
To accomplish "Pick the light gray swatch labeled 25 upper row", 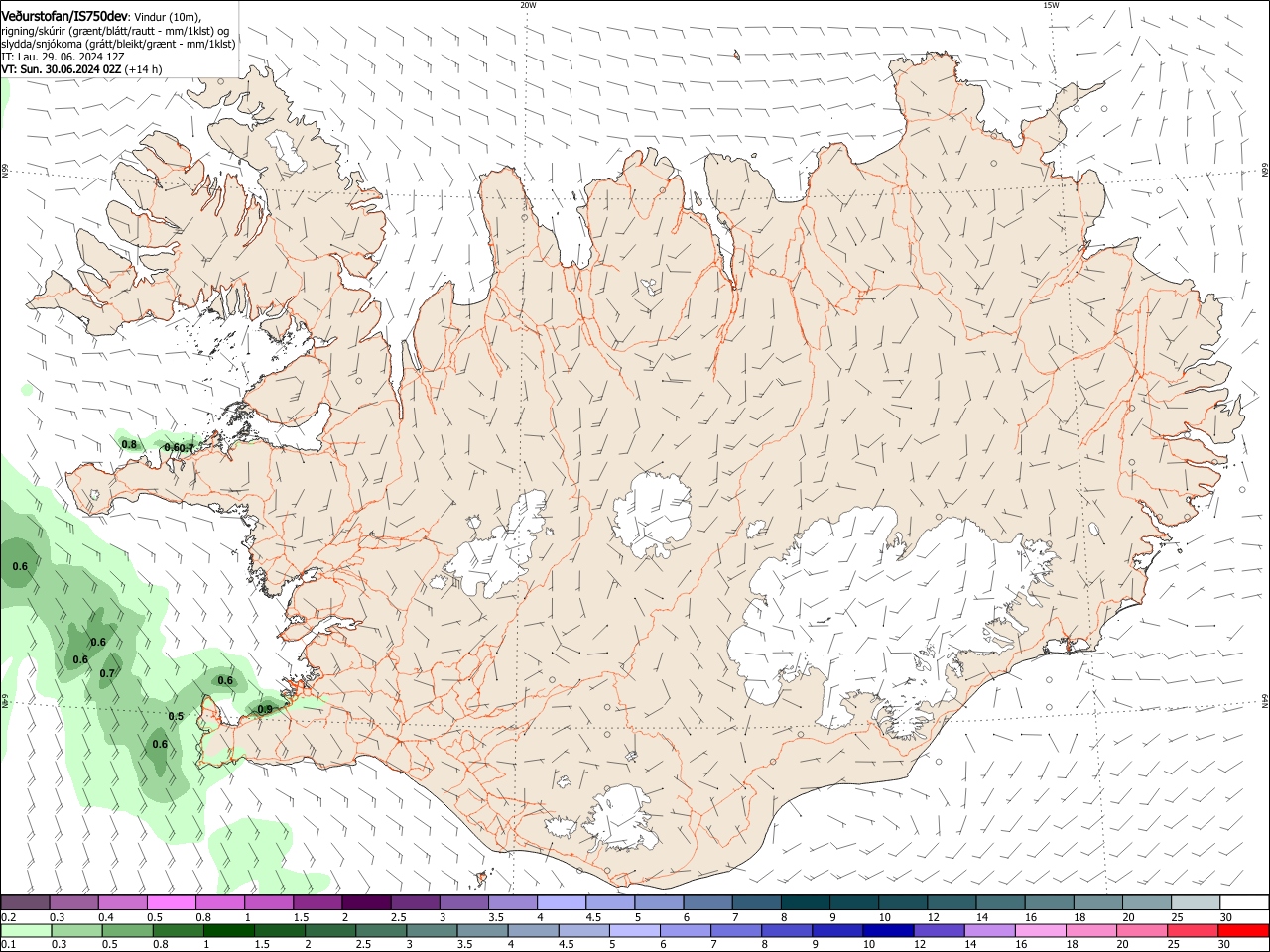I will (x=1196, y=902).
